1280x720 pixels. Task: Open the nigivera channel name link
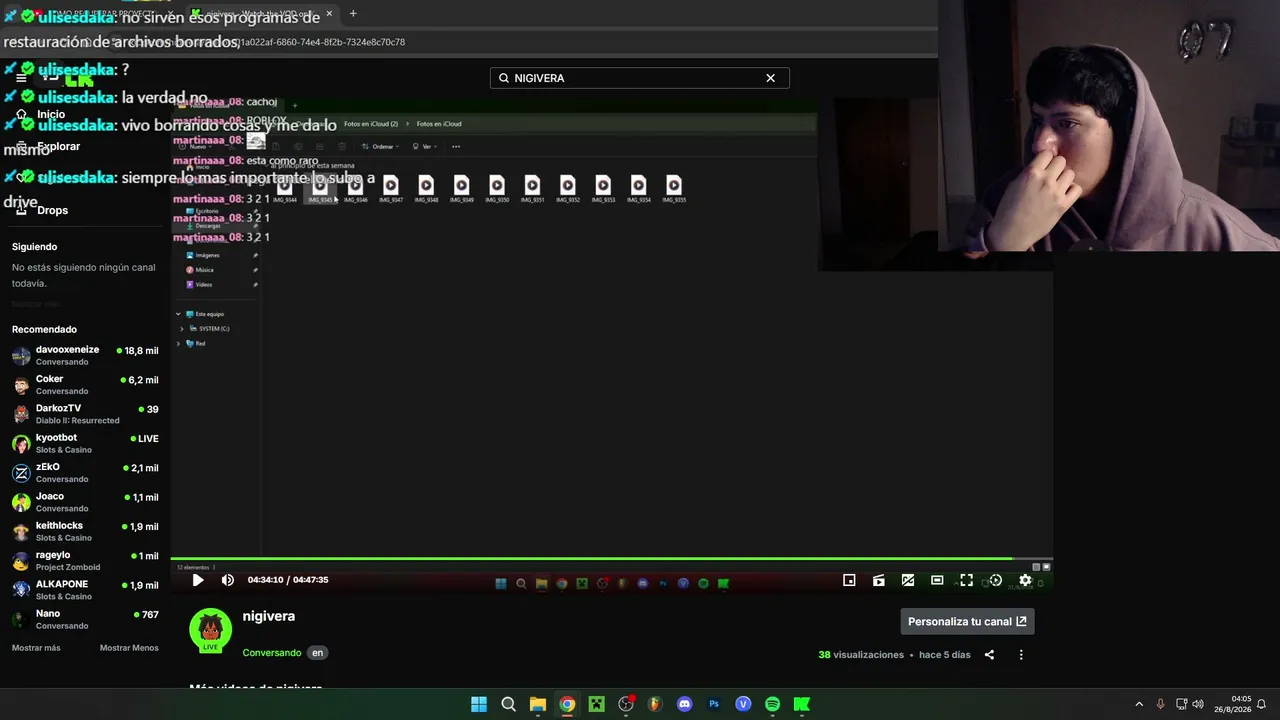pos(268,616)
